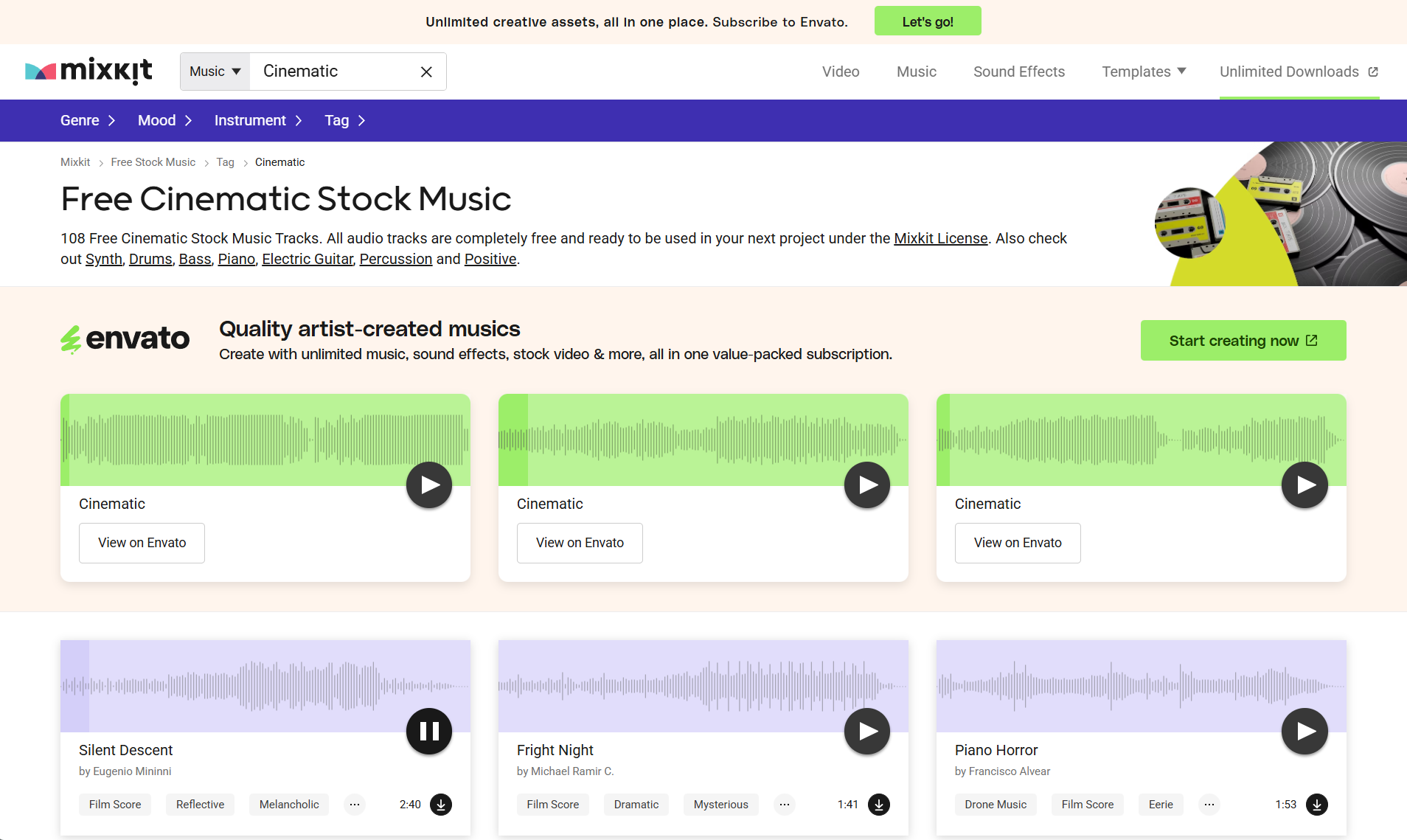Download the Piano Horror track
The image size is (1407, 840).
tap(1317, 805)
